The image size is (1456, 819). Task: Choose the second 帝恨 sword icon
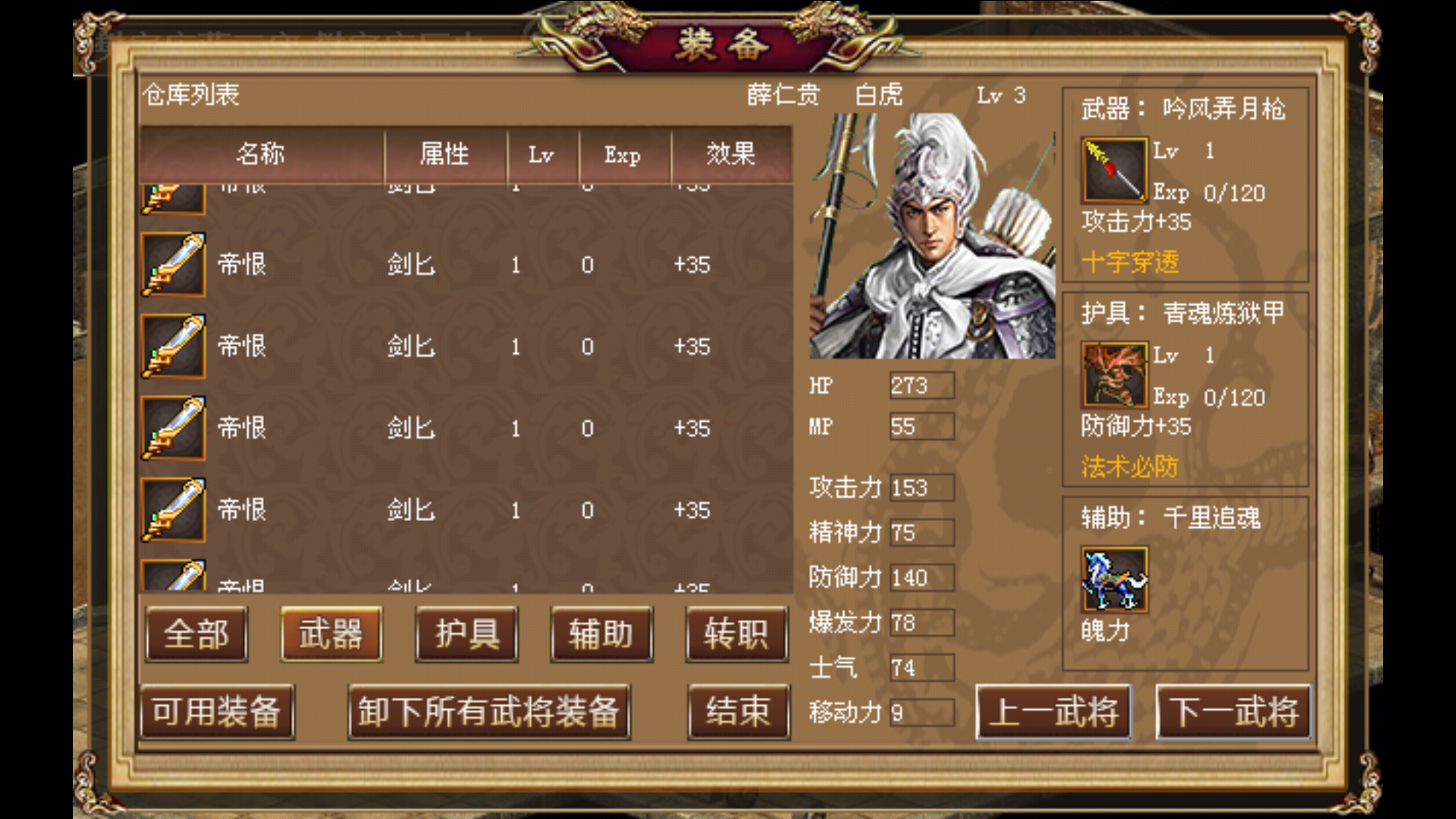click(x=174, y=347)
